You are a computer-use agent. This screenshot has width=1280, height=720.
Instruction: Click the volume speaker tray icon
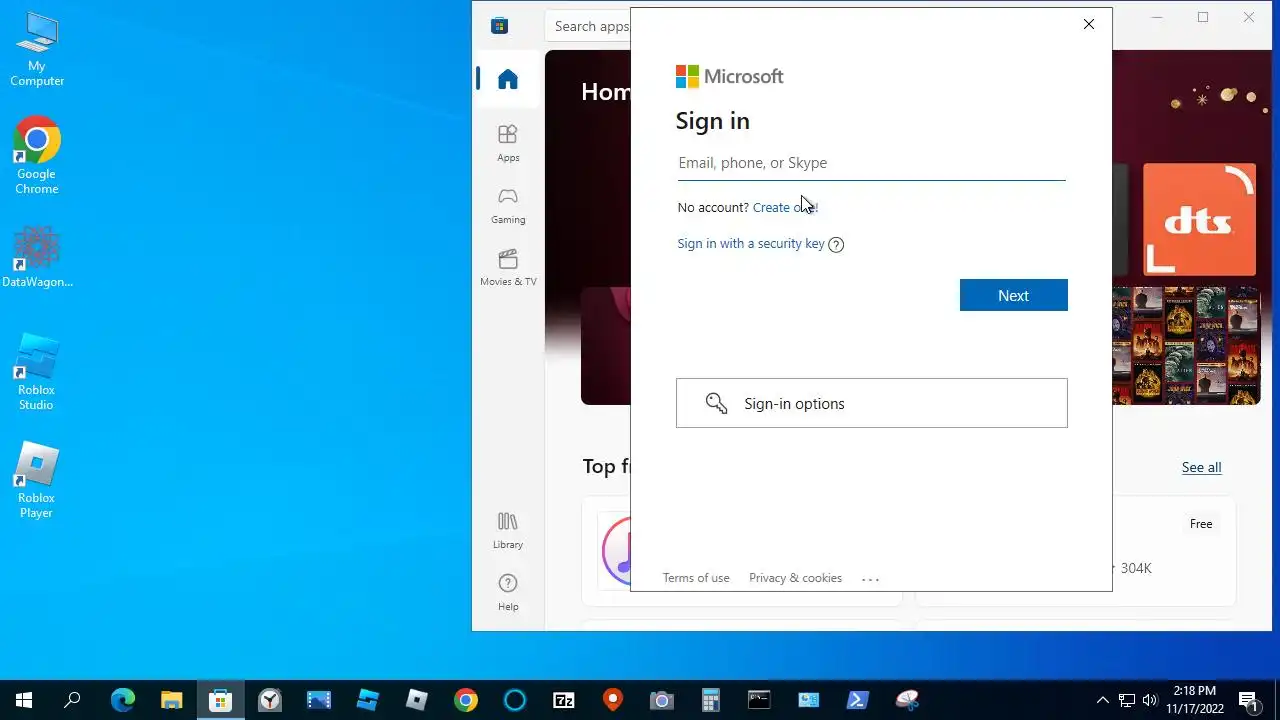coord(1150,700)
